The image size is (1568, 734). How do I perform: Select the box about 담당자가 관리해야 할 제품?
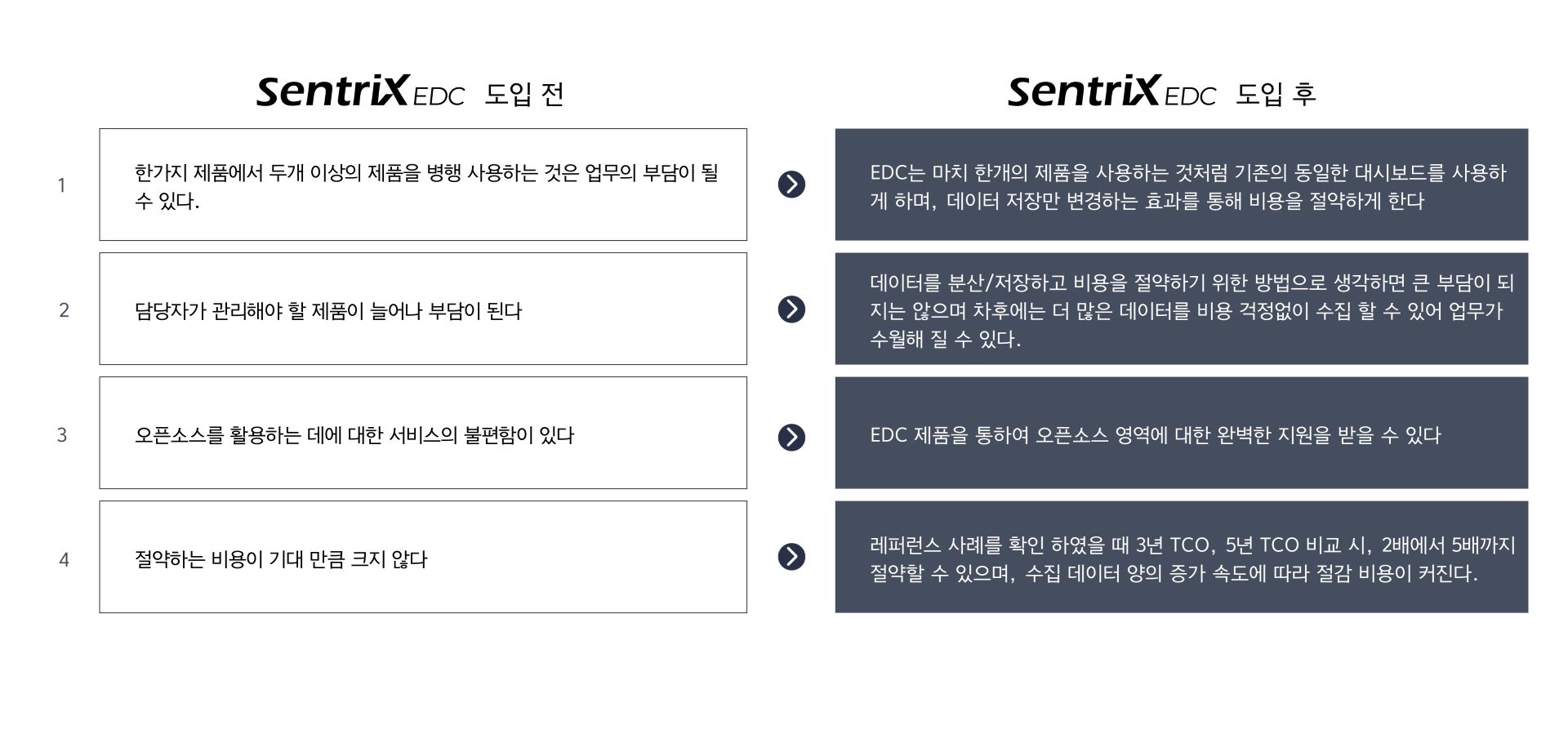coord(423,309)
